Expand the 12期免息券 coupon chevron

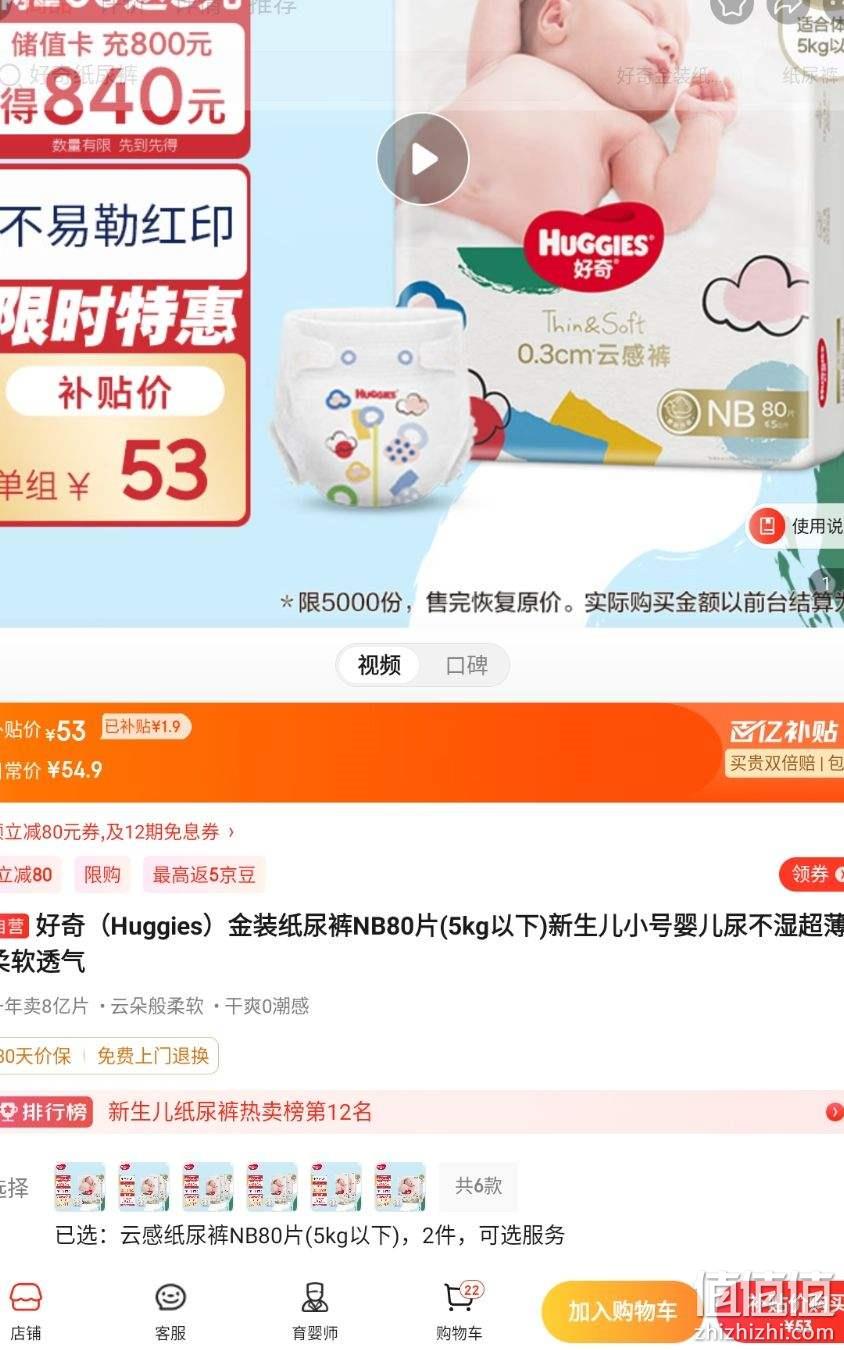tap(232, 832)
